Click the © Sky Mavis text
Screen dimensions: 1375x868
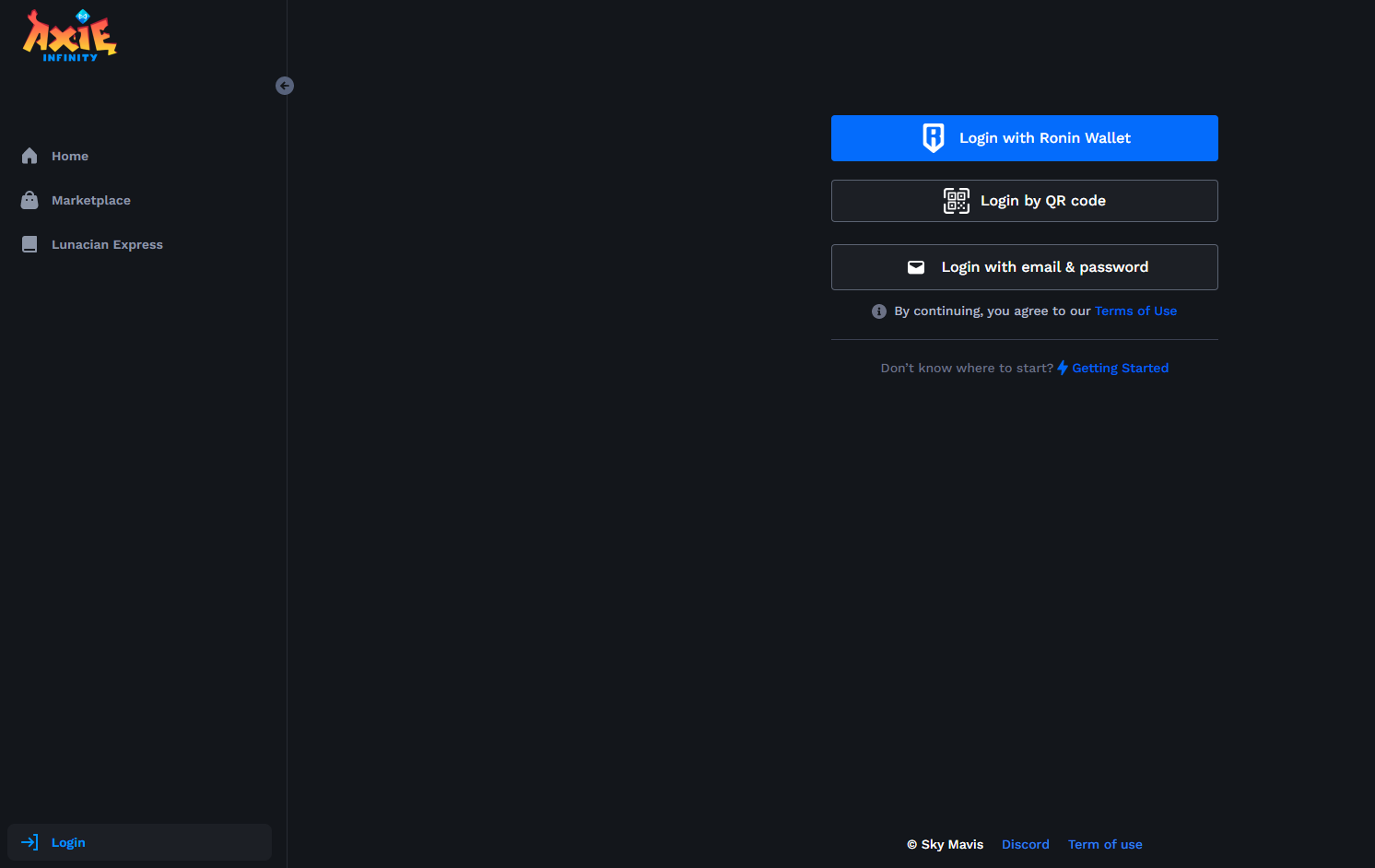pos(945,844)
